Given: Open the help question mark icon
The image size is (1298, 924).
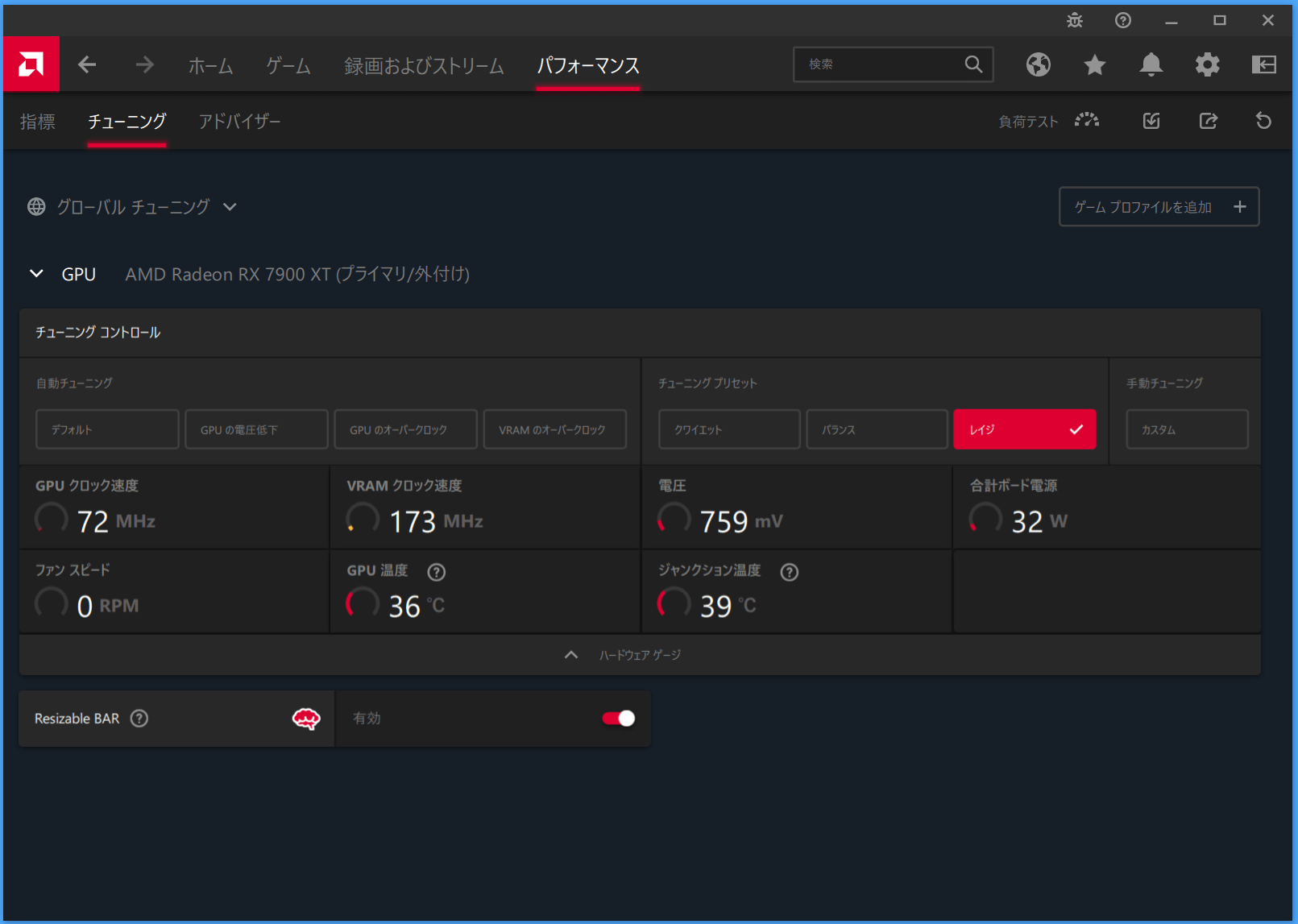Looking at the screenshot, I should pos(1123,20).
